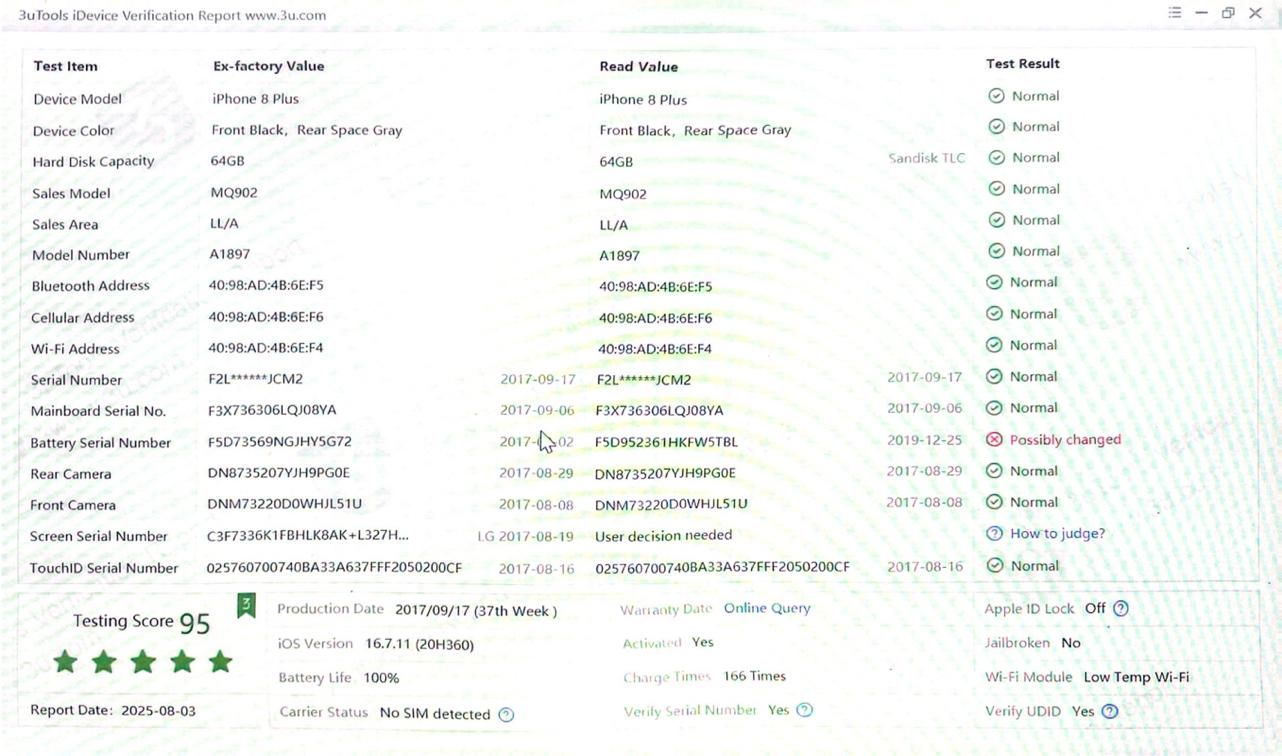This screenshot has height=756, width=1282.
Task: Click the Jailbroken No value
Action: 1071,643
